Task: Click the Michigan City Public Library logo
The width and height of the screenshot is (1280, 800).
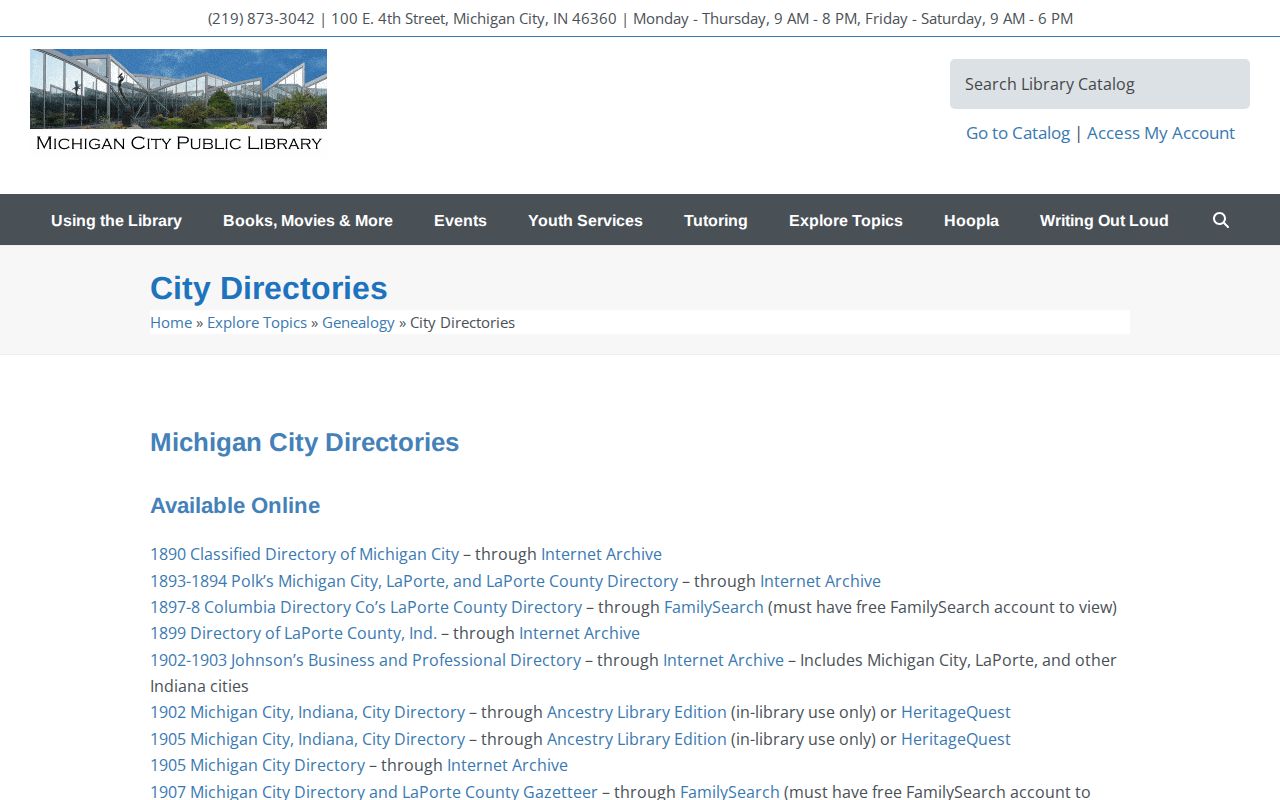Action: pos(178,101)
